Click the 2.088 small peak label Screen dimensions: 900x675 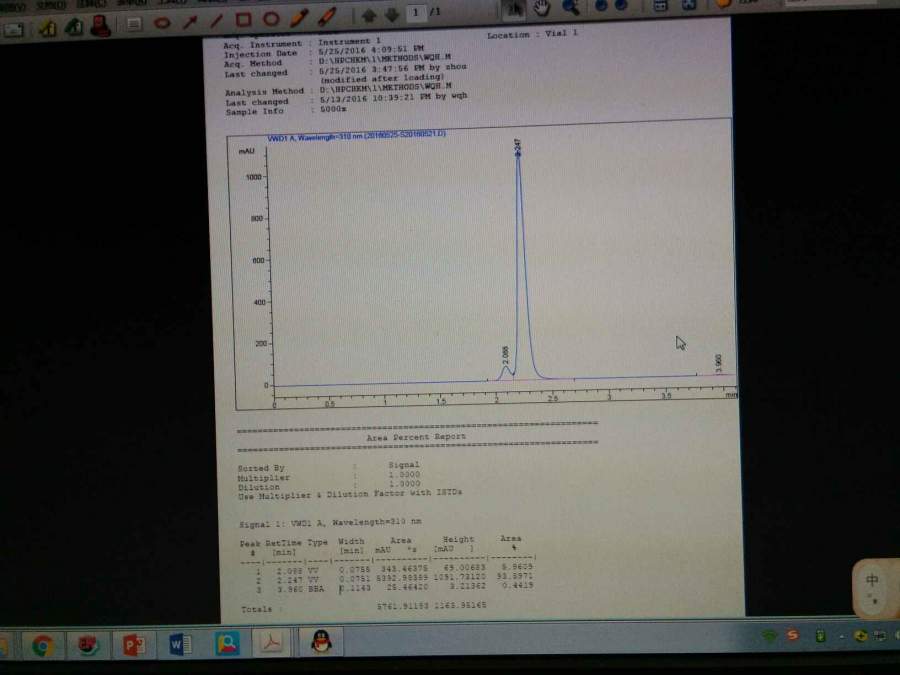coord(505,354)
